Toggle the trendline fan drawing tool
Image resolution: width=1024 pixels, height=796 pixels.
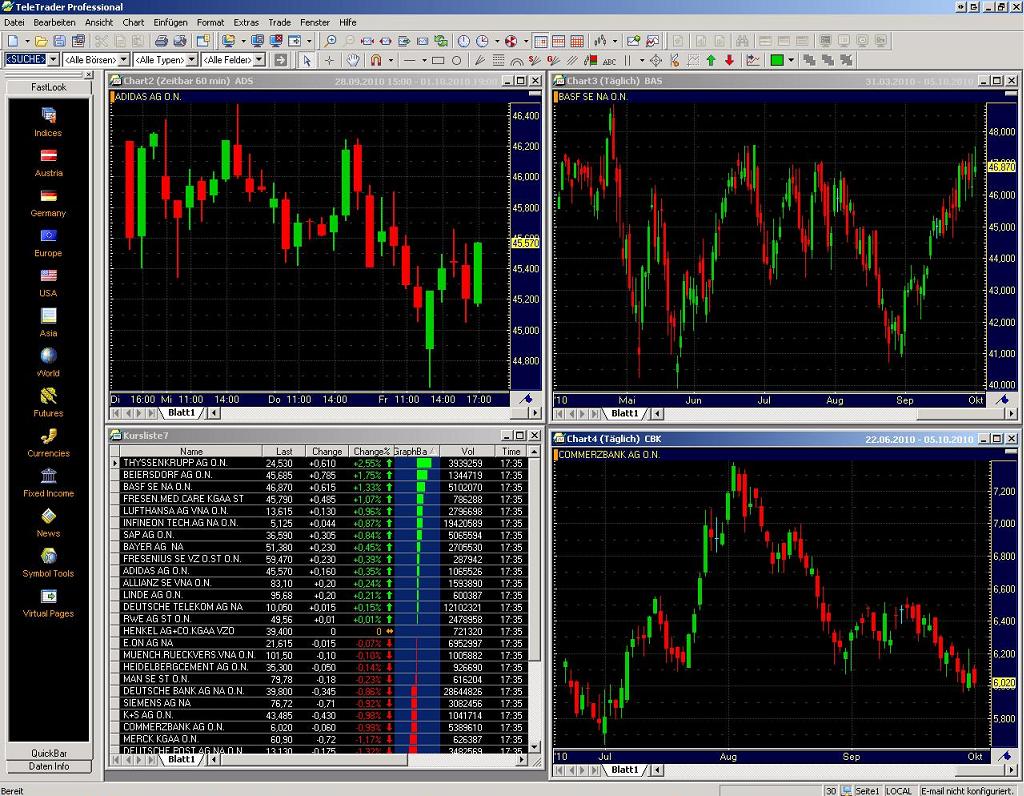click(480, 61)
